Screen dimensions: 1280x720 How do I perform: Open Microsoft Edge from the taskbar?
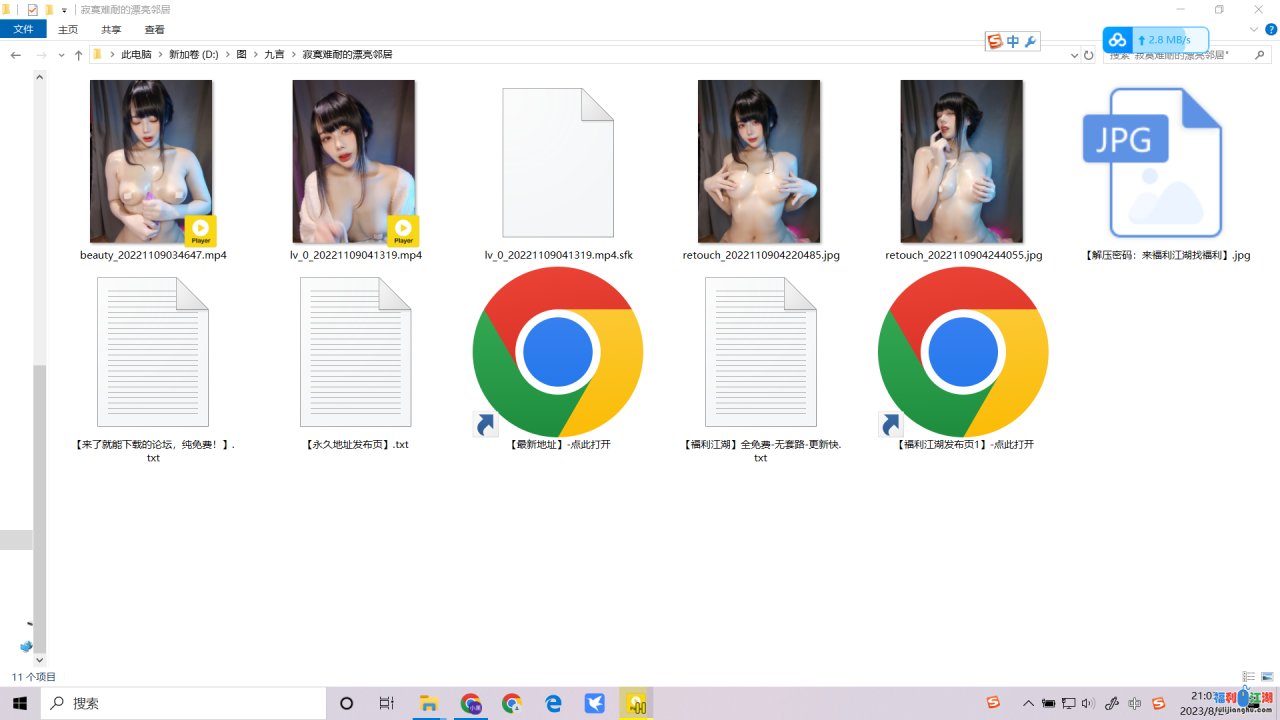point(553,704)
